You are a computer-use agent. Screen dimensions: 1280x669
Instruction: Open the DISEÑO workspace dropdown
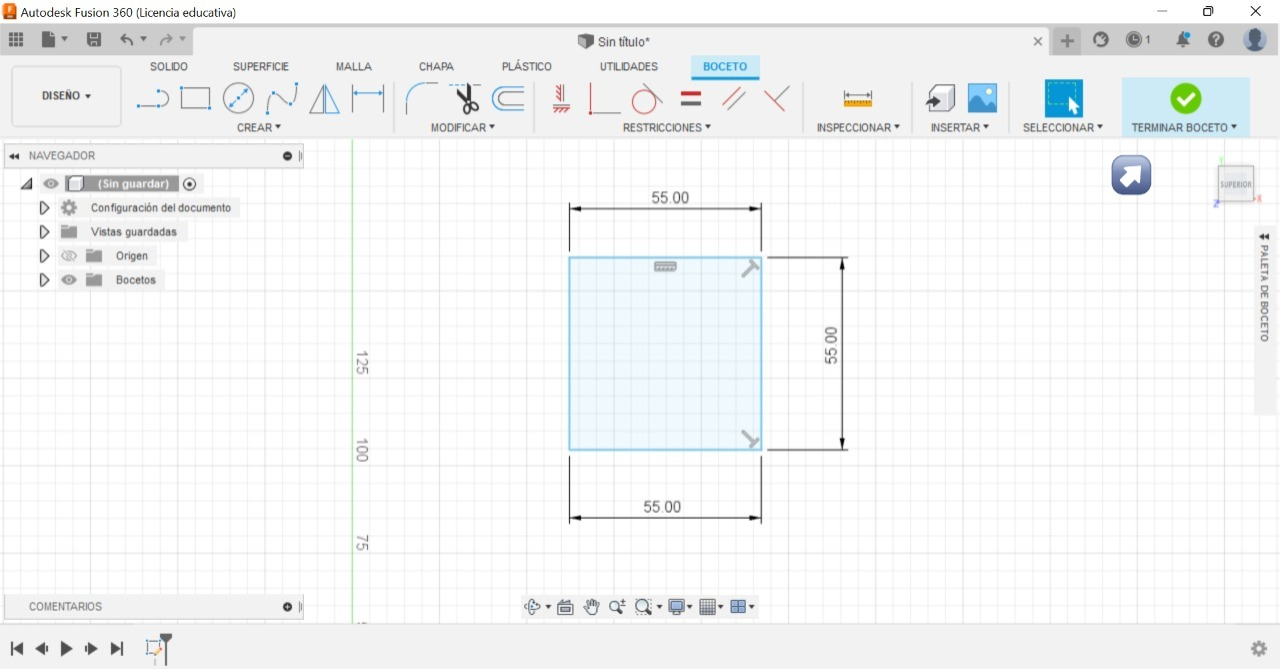click(66, 96)
